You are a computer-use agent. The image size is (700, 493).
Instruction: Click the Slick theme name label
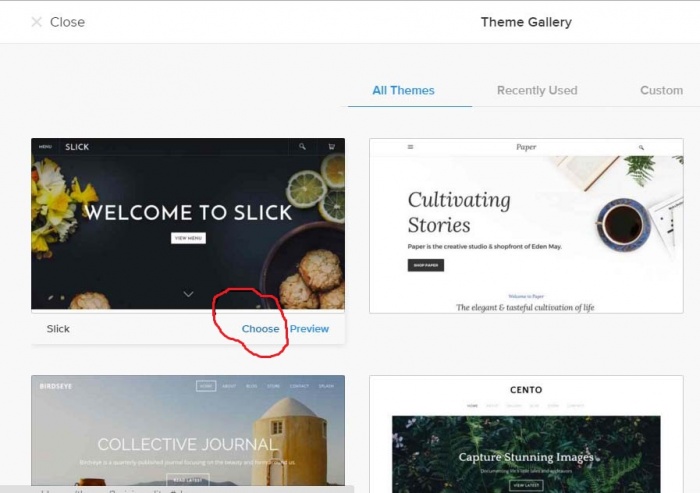click(58, 329)
